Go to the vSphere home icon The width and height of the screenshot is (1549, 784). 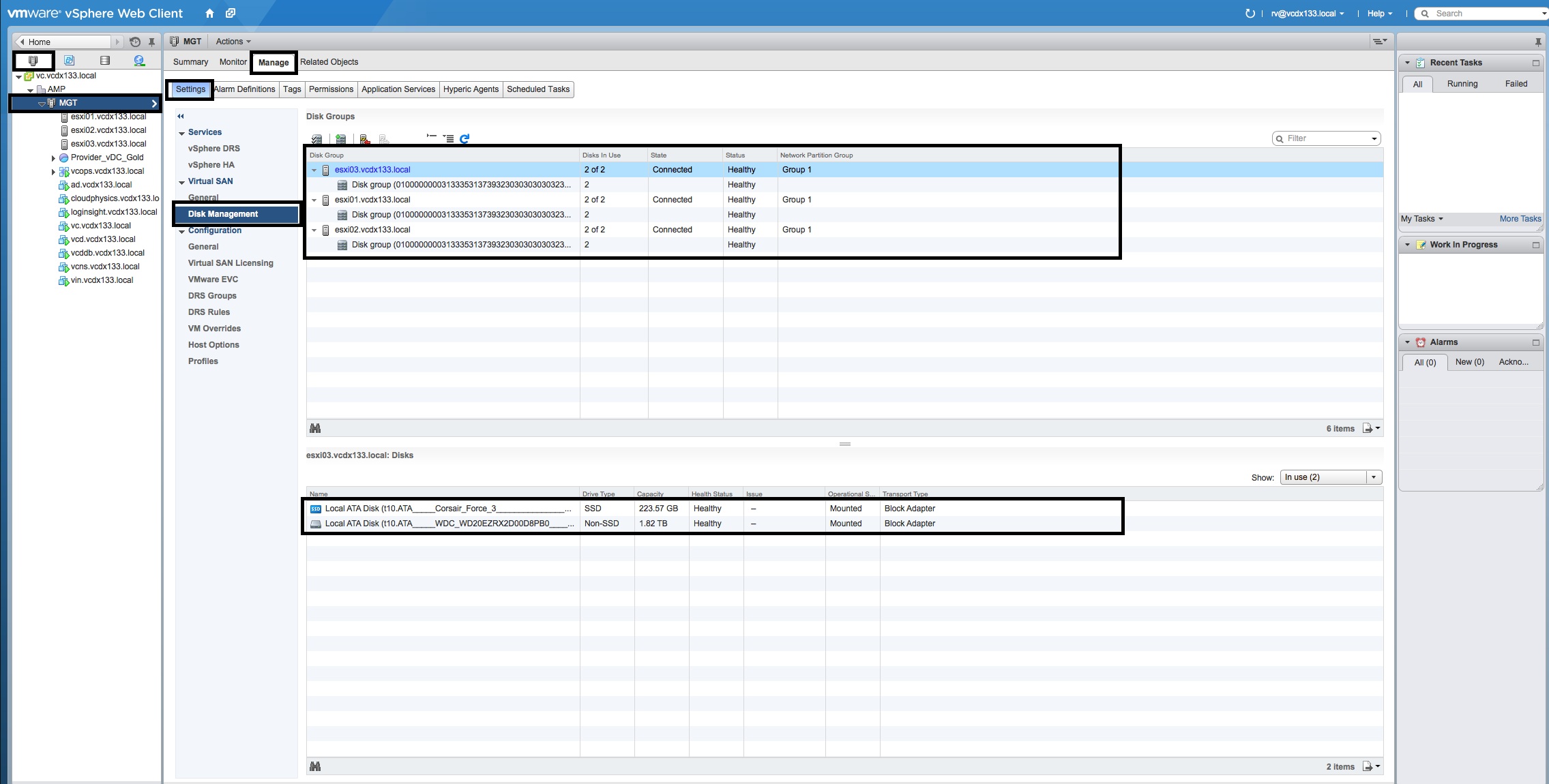point(209,13)
